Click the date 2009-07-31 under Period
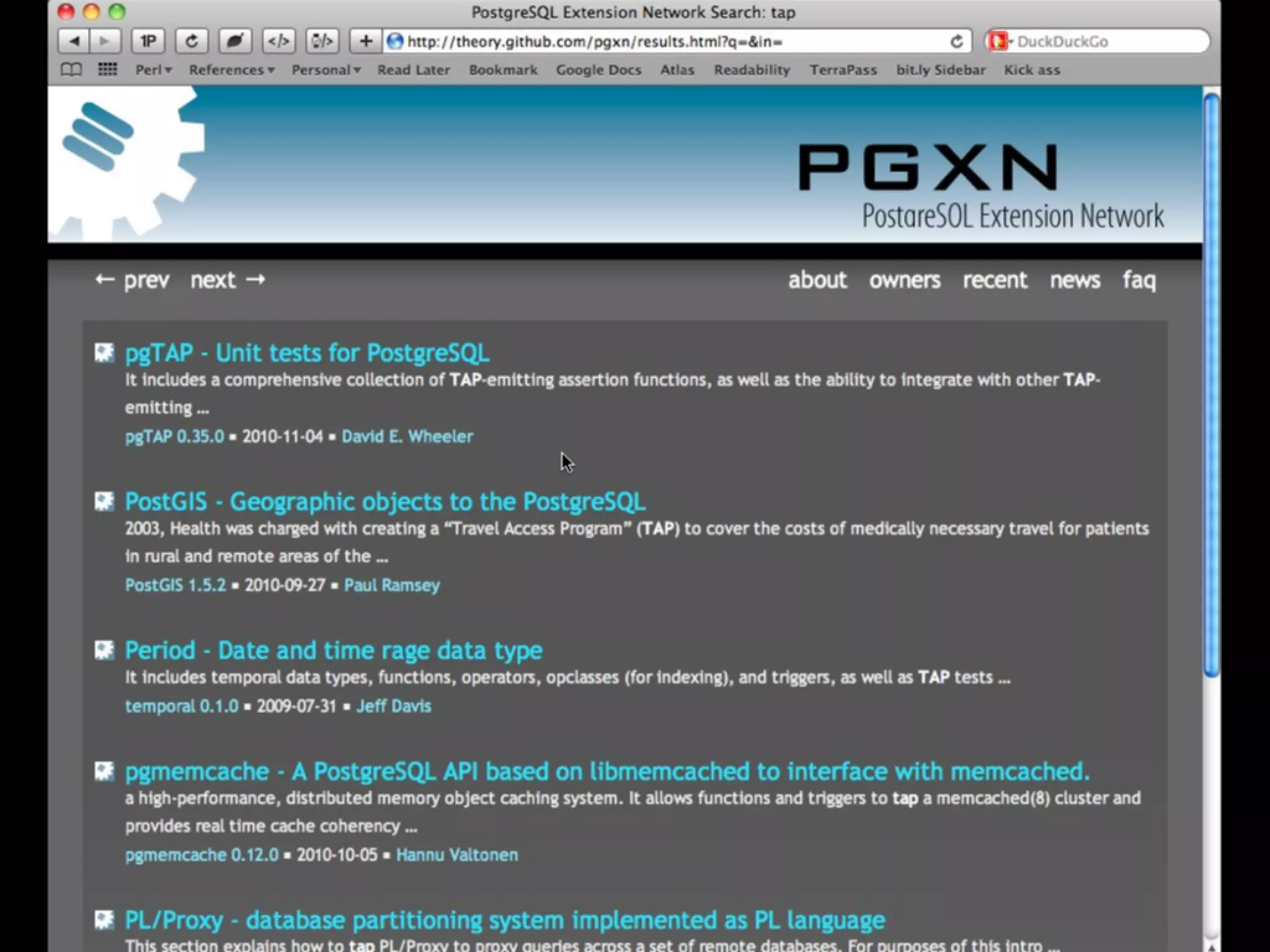The image size is (1270, 952). [296, 706]
